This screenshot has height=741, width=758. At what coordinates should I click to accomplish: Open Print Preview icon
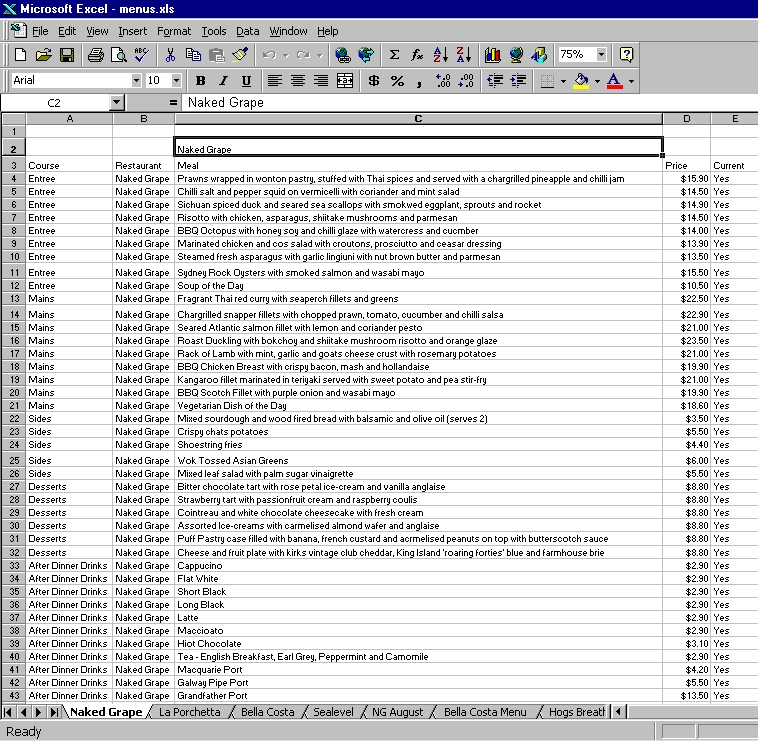(118, 55)
